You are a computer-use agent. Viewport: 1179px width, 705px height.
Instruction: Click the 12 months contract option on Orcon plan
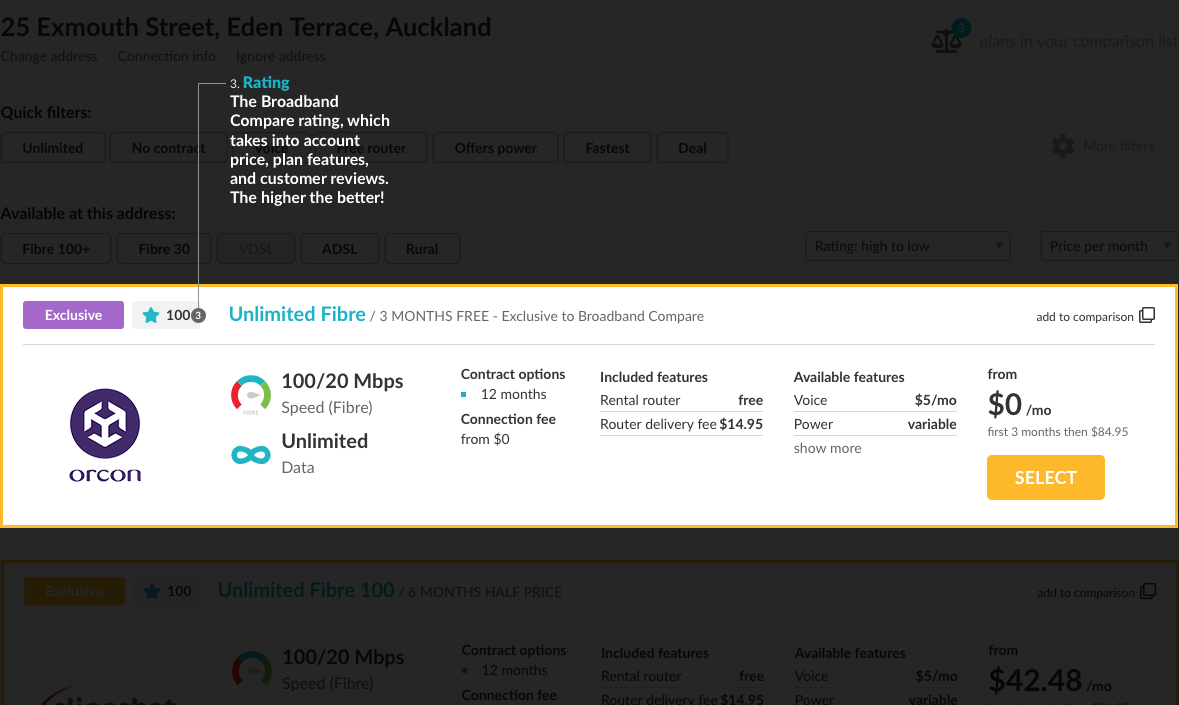513,394
